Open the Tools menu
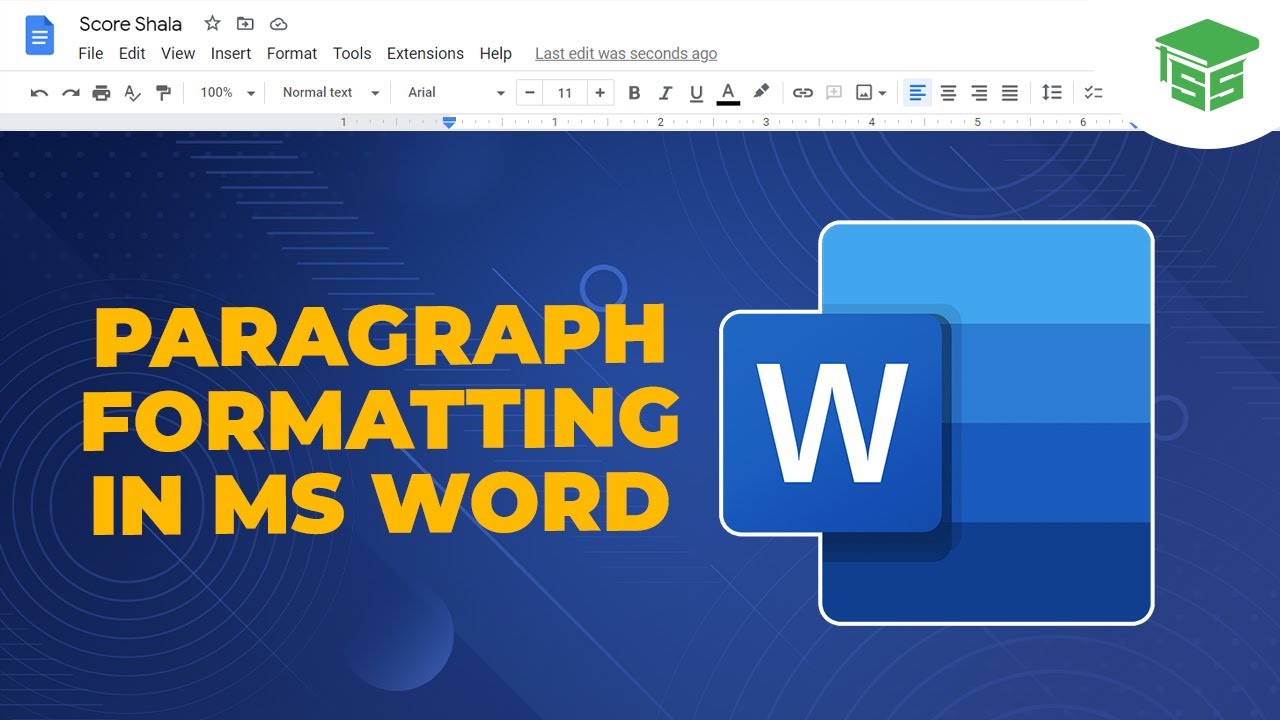 pyautogui.click(x=352, y=54)
